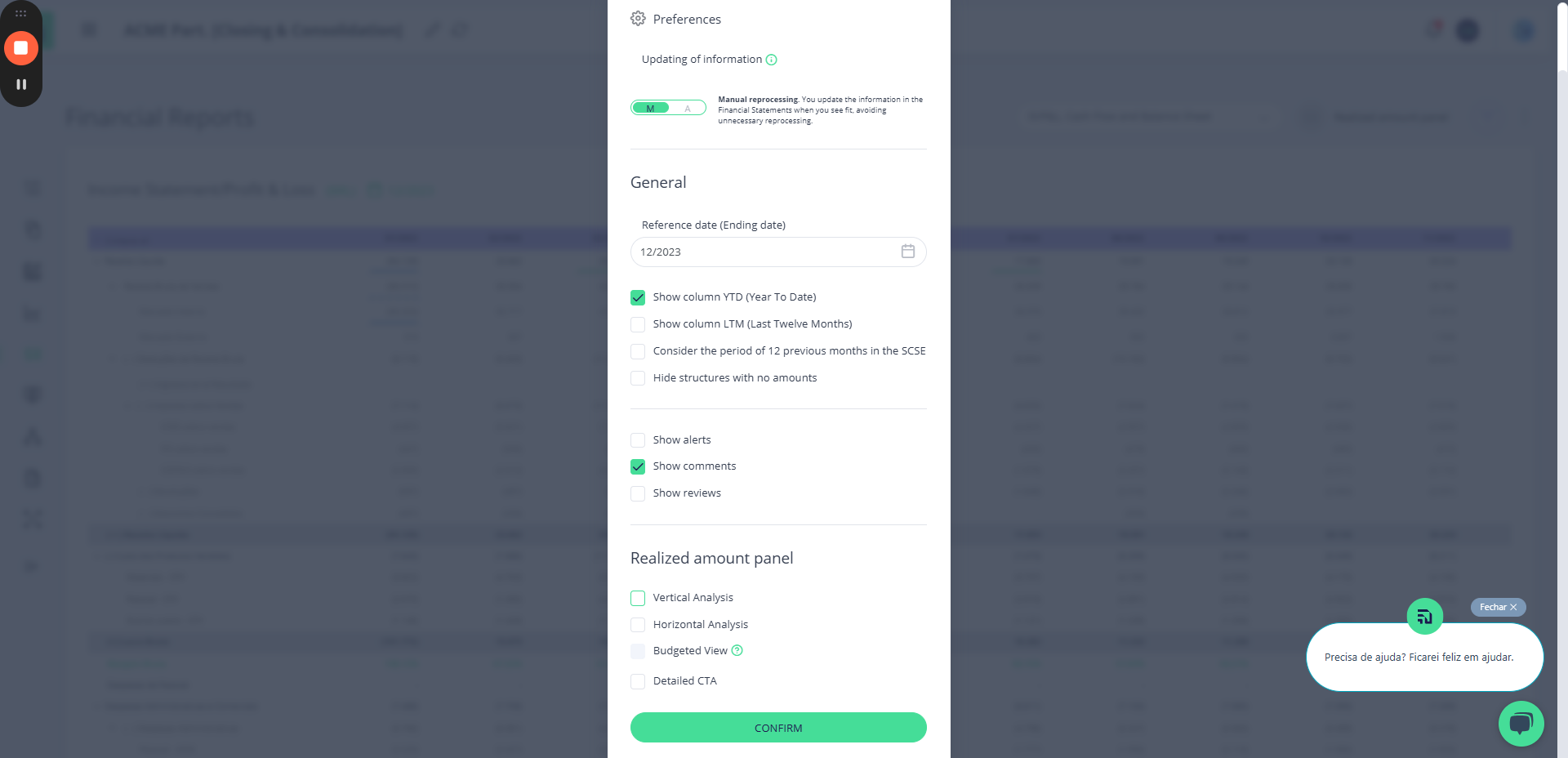Disable the Show comments checkbox
The width and height of the screenshot is (1568, 758).
pyautogui.click(x=638, y=466)
